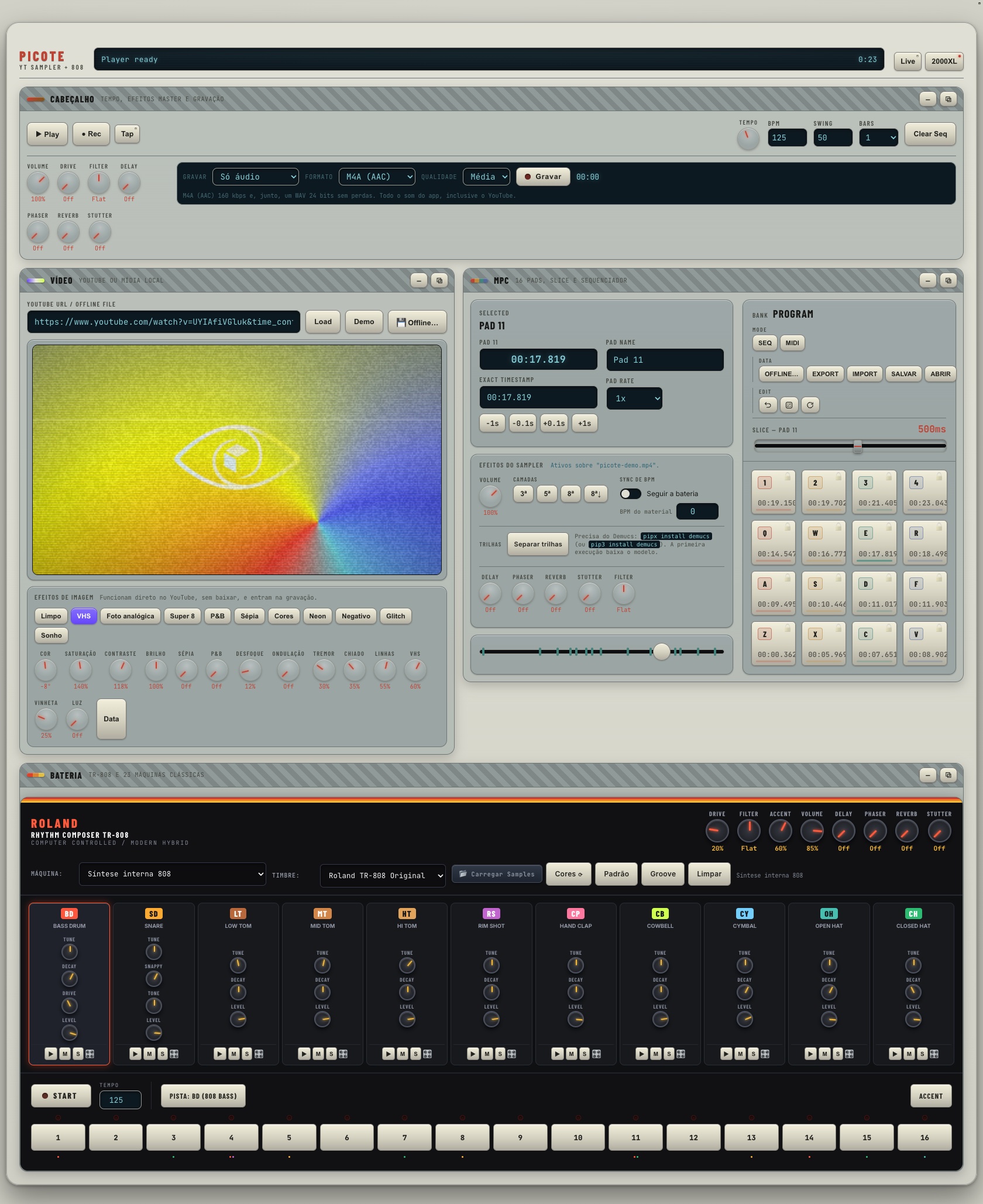Open the Qualidade dropdown Média
This screenshot has height=1204, width=983.
486,177
